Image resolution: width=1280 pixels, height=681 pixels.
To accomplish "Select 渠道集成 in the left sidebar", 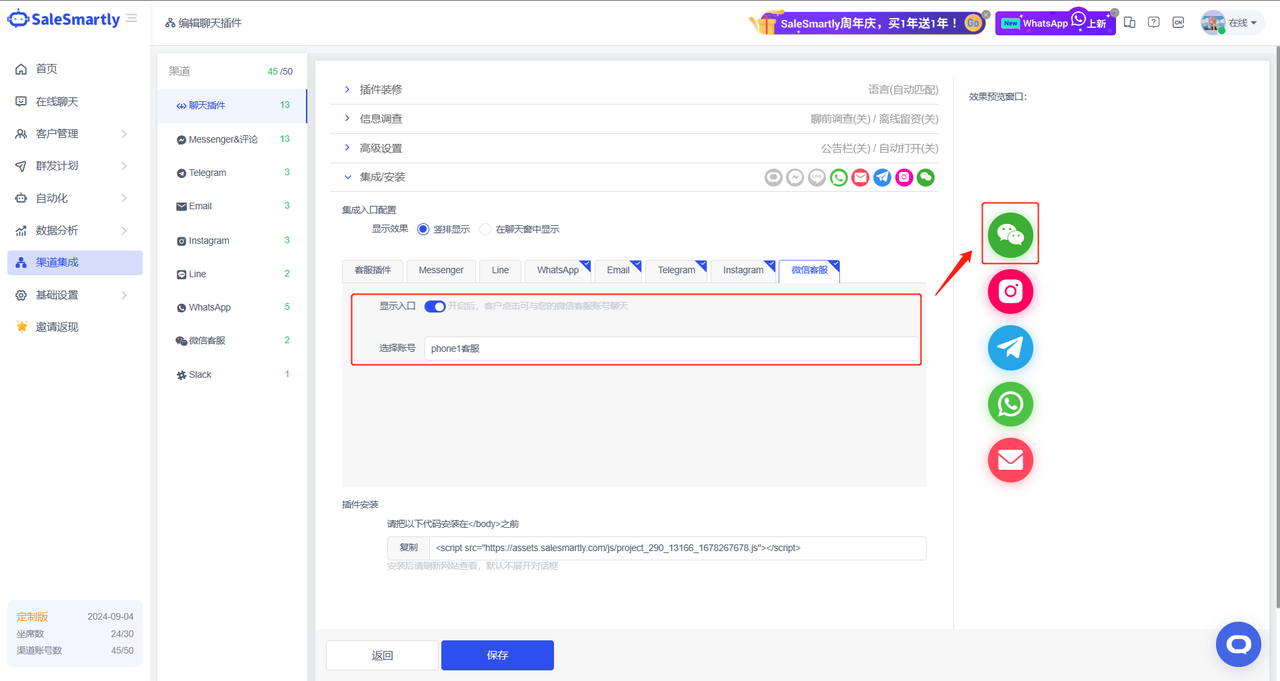I will [x=75, y=262].
